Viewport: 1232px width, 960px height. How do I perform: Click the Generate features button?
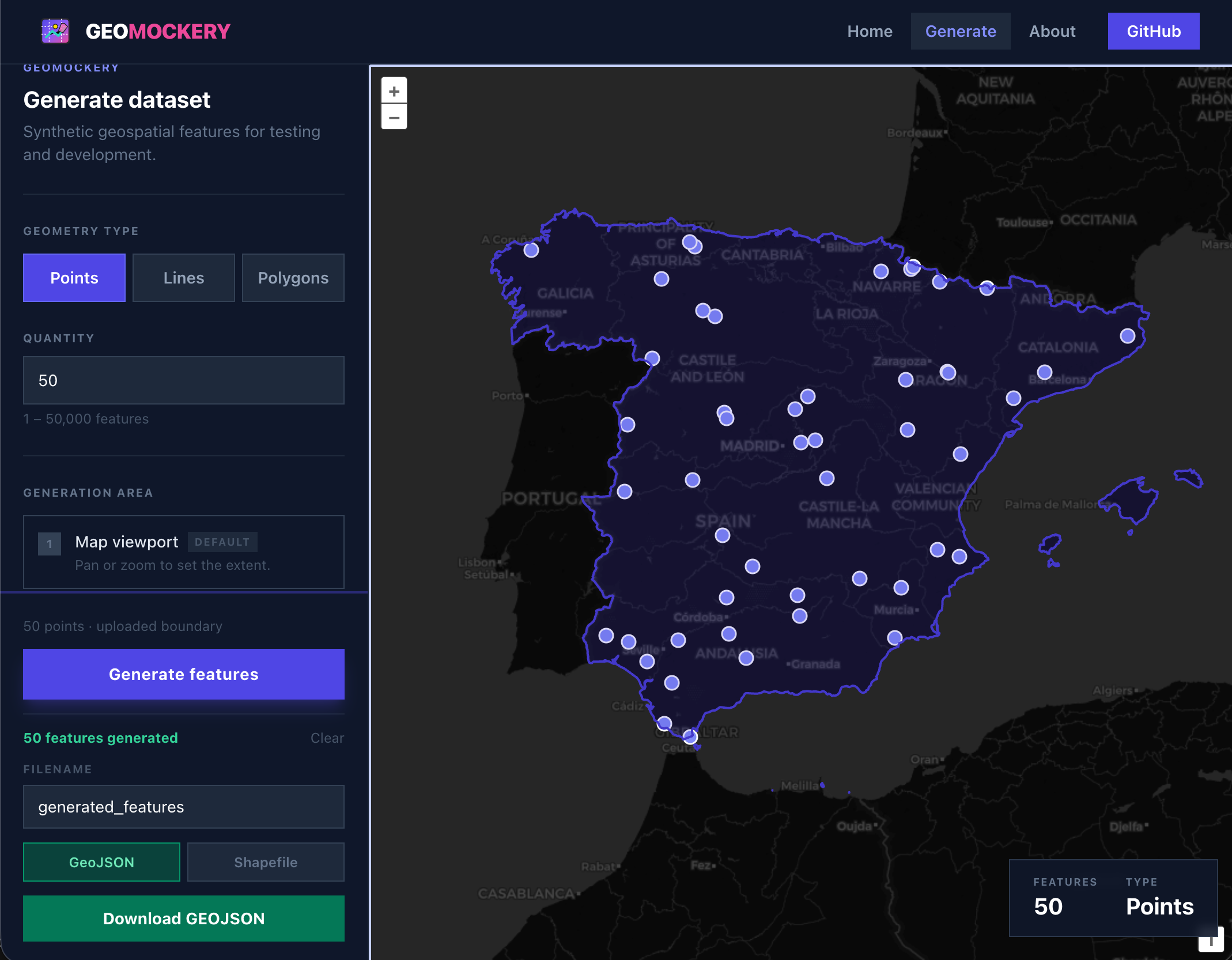183,674
